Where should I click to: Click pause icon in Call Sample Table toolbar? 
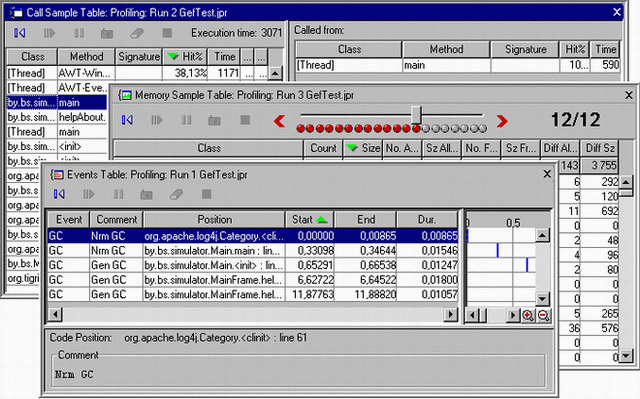pos(79,33)
